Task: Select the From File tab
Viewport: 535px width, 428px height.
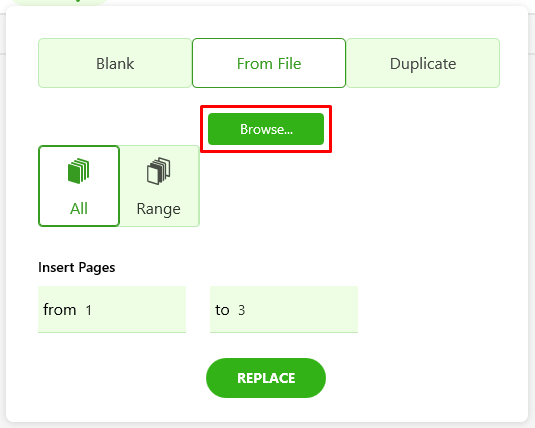Action: pos(269,63)
